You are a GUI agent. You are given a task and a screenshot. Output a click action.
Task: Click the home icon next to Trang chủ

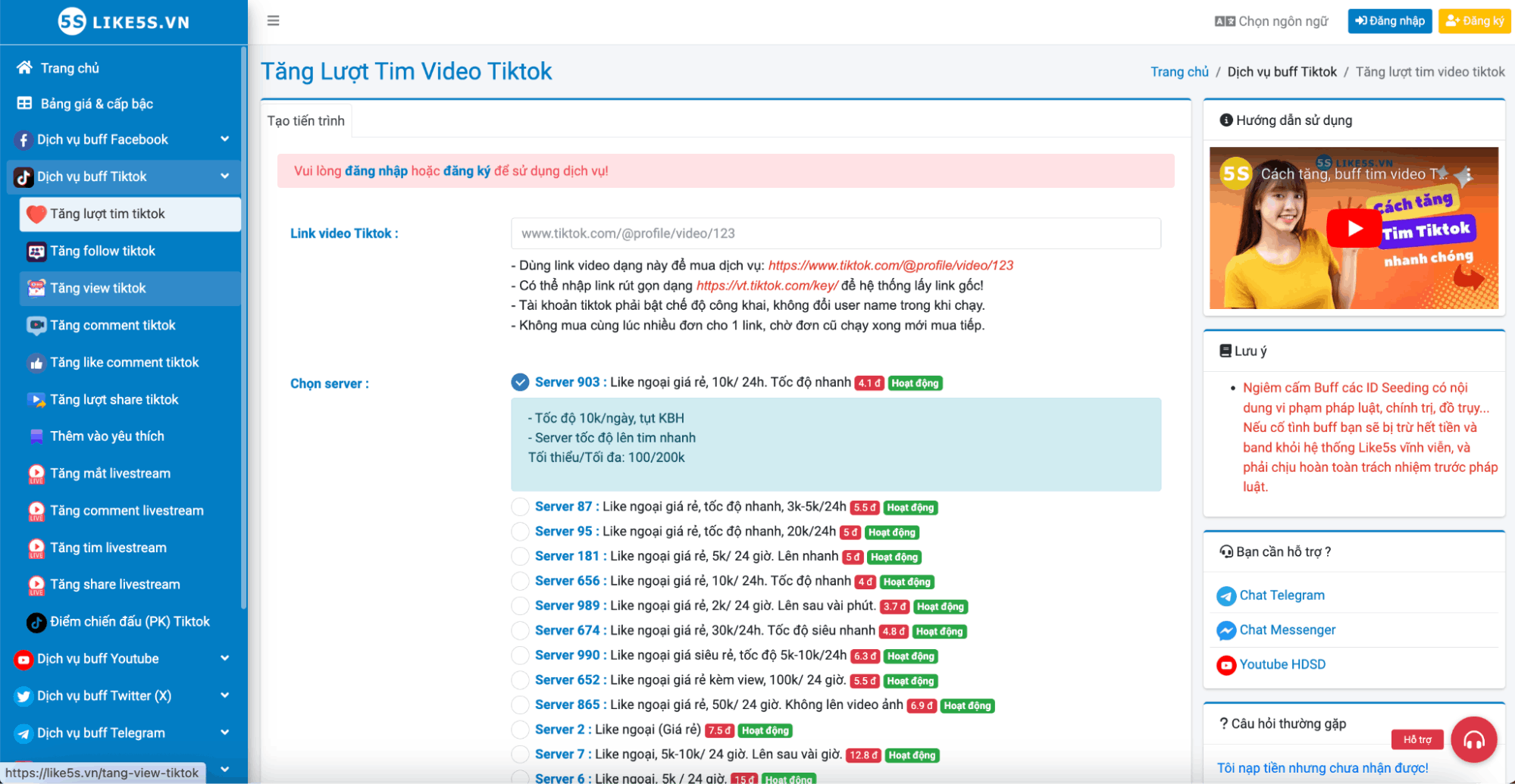click(24, 68)
